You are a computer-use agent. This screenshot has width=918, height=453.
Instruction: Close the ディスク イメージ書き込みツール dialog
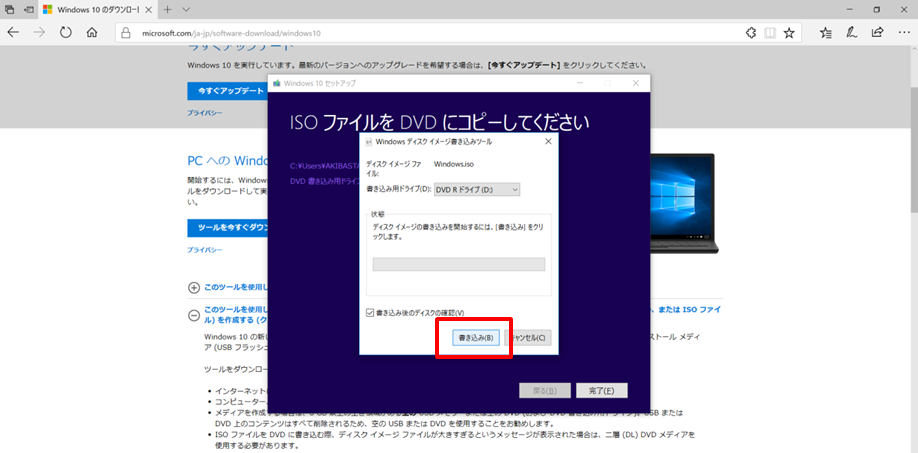click(548, 142)
